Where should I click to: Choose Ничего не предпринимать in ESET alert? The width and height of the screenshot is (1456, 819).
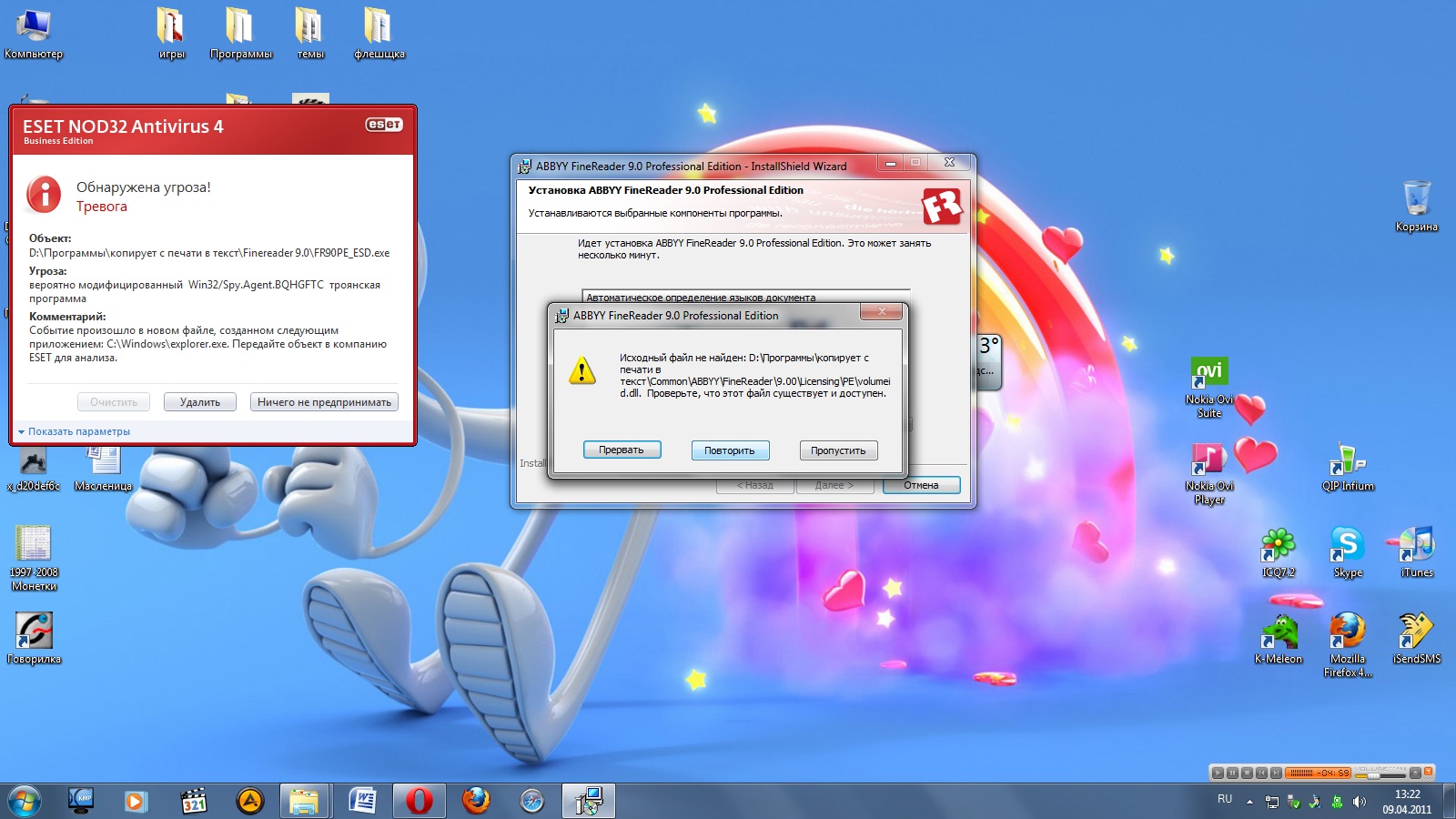[324, 402]
